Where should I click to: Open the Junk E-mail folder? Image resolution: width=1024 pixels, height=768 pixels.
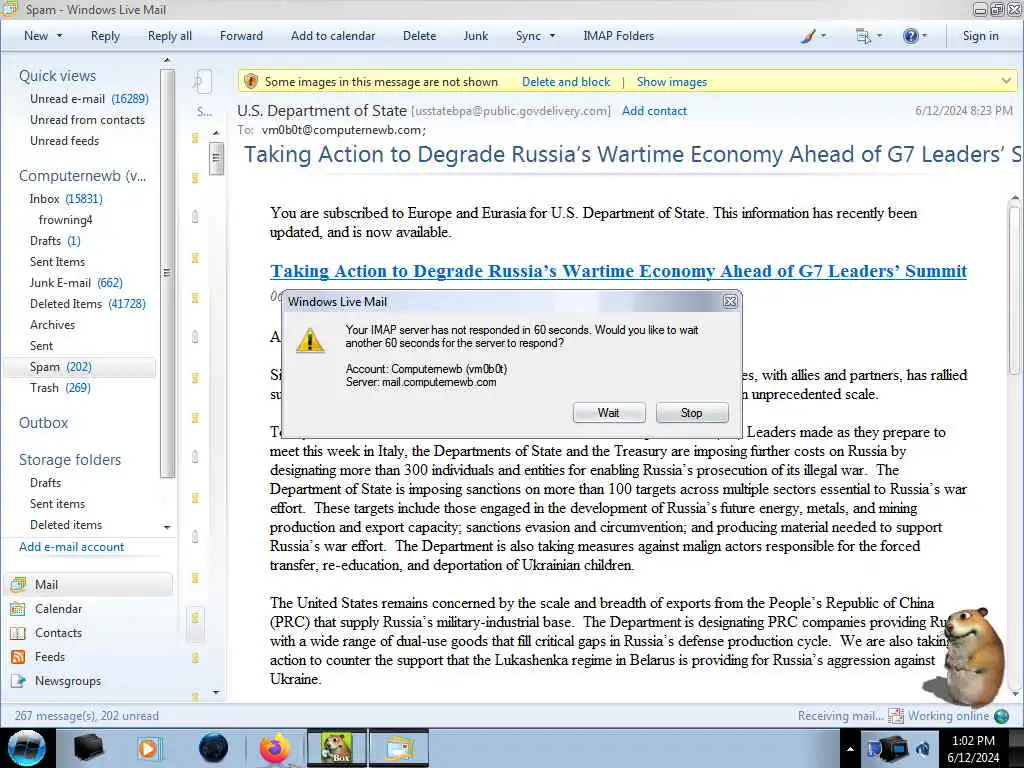76,282
